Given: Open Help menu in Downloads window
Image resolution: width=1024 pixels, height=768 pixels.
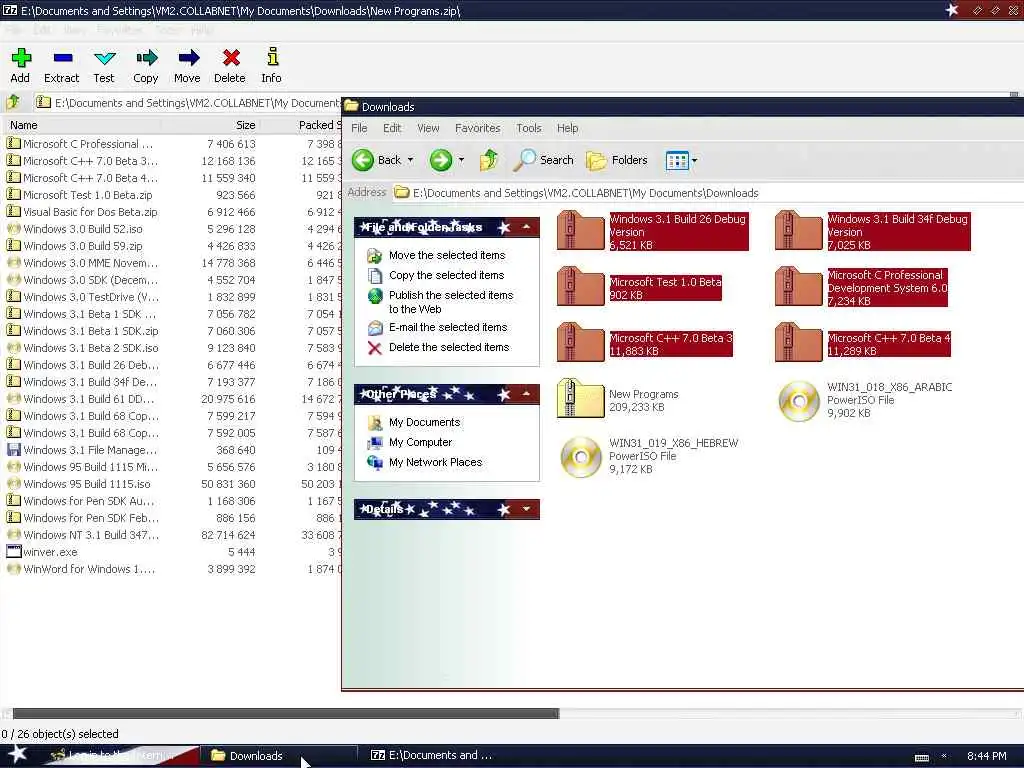Looking at the screenshot, I should pos(568,128).
